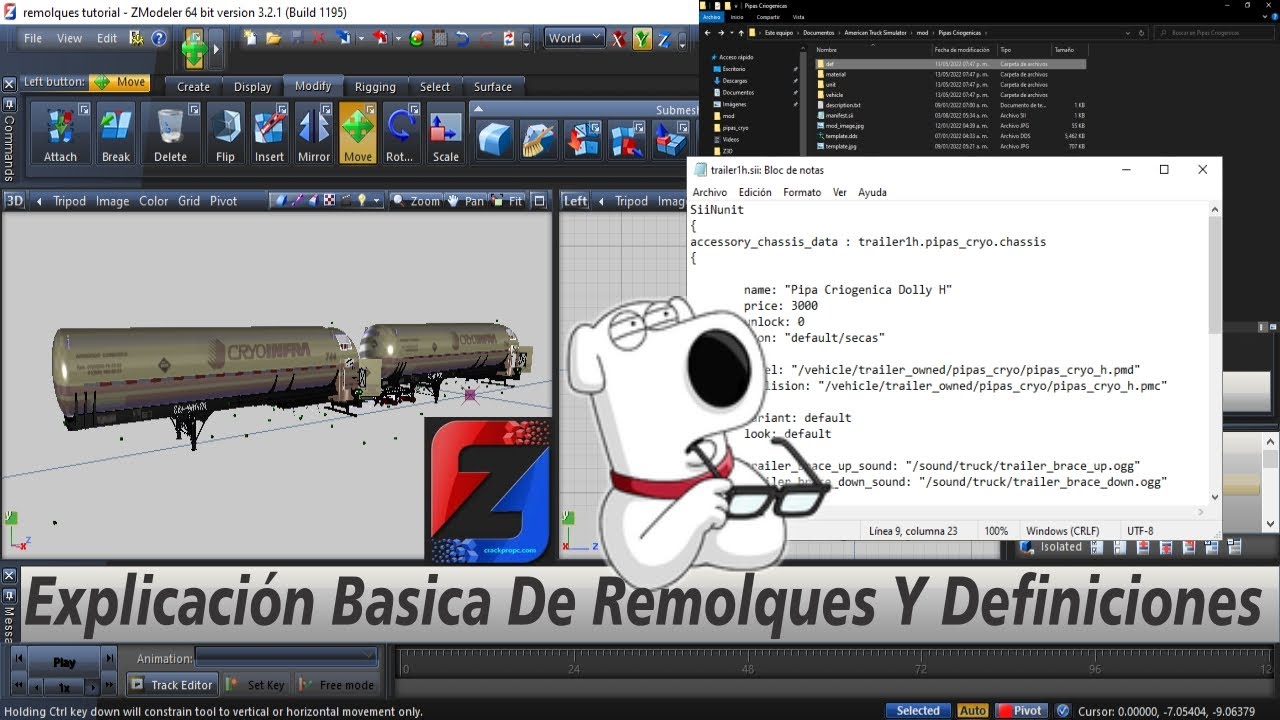Select the Rotate tool
1280x720 pixels.
pyautogui.click(x=400, y=133)
